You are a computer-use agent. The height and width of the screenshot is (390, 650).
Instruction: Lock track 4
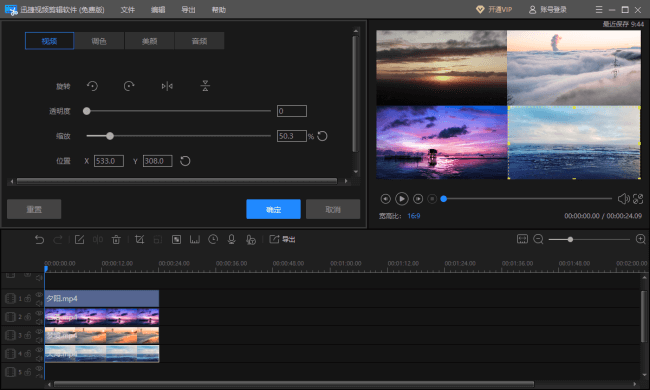28,354
